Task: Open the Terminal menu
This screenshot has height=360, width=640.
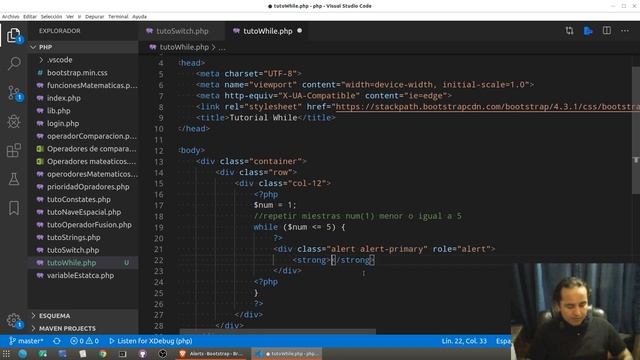Action: [x=118, y=17]
